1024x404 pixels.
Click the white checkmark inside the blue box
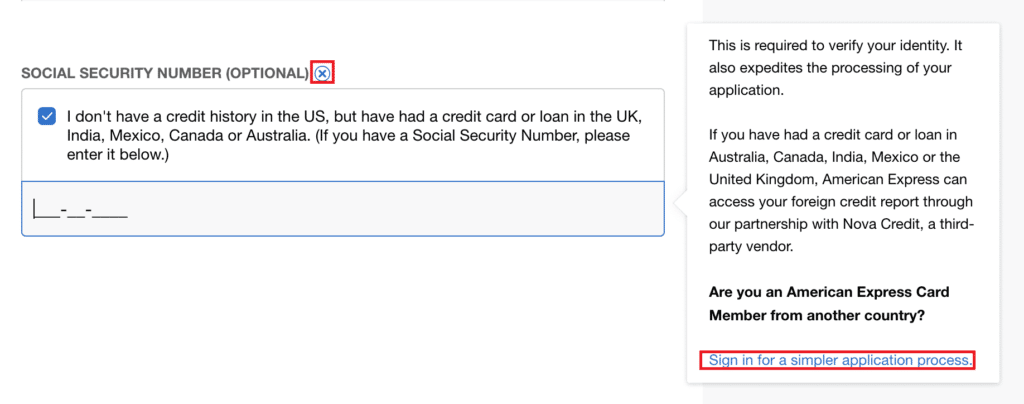[47, 117]
